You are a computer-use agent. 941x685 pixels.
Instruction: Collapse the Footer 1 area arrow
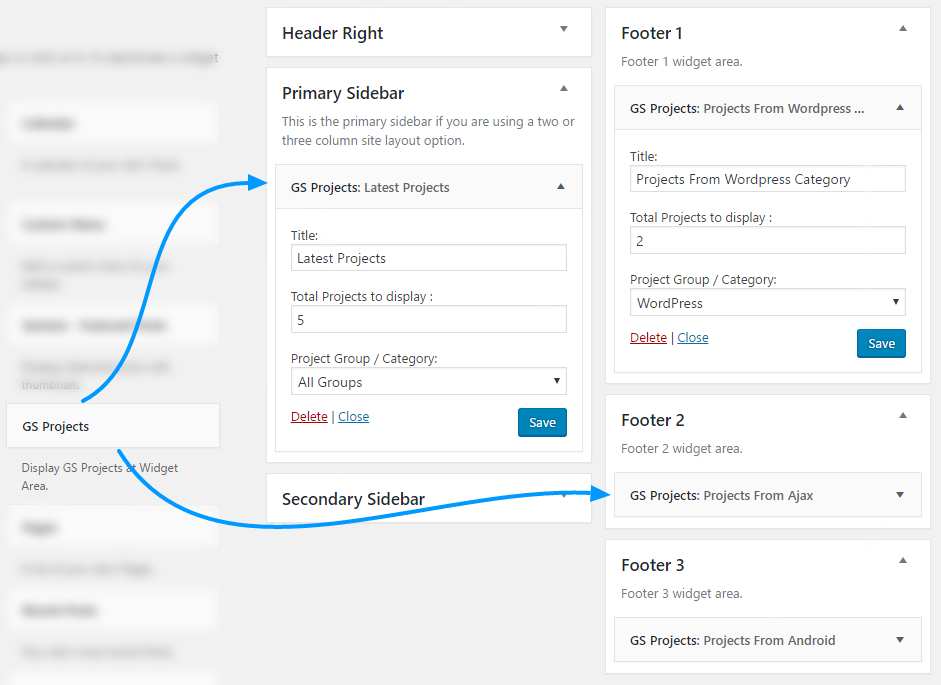point(903,29)
